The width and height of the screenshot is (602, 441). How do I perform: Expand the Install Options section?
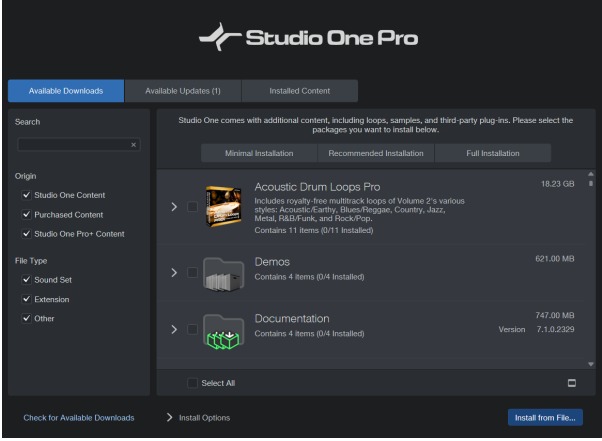click(x=169, y=417)
